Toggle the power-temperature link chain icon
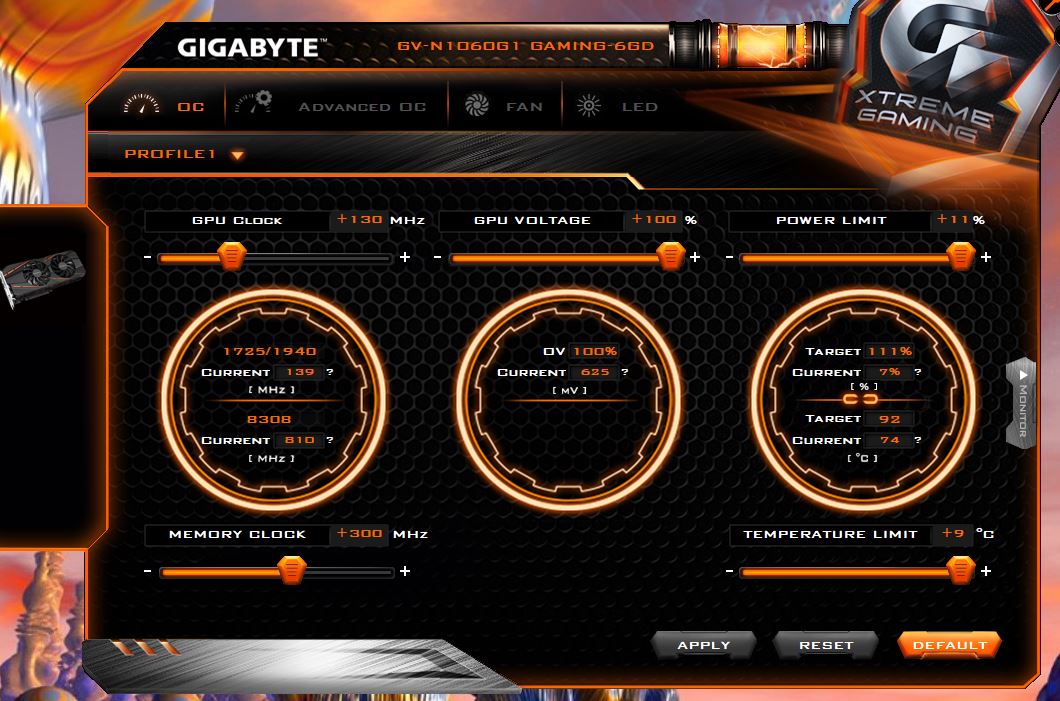The width and height of the screenshot is (1060, 701). tap(861, 400)
